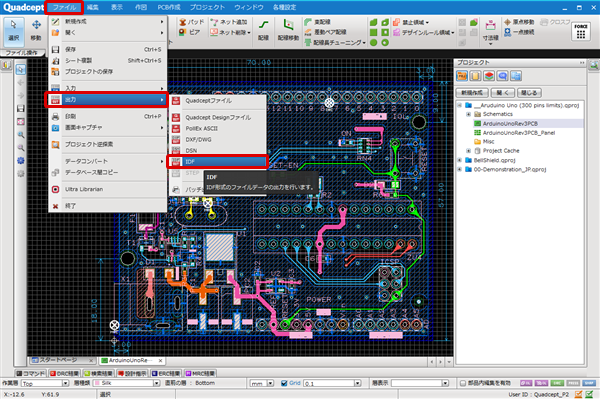600x399 pixels.
Task: Open the 編集 menu
Action: pyautogui.click(x=92, y=7)
